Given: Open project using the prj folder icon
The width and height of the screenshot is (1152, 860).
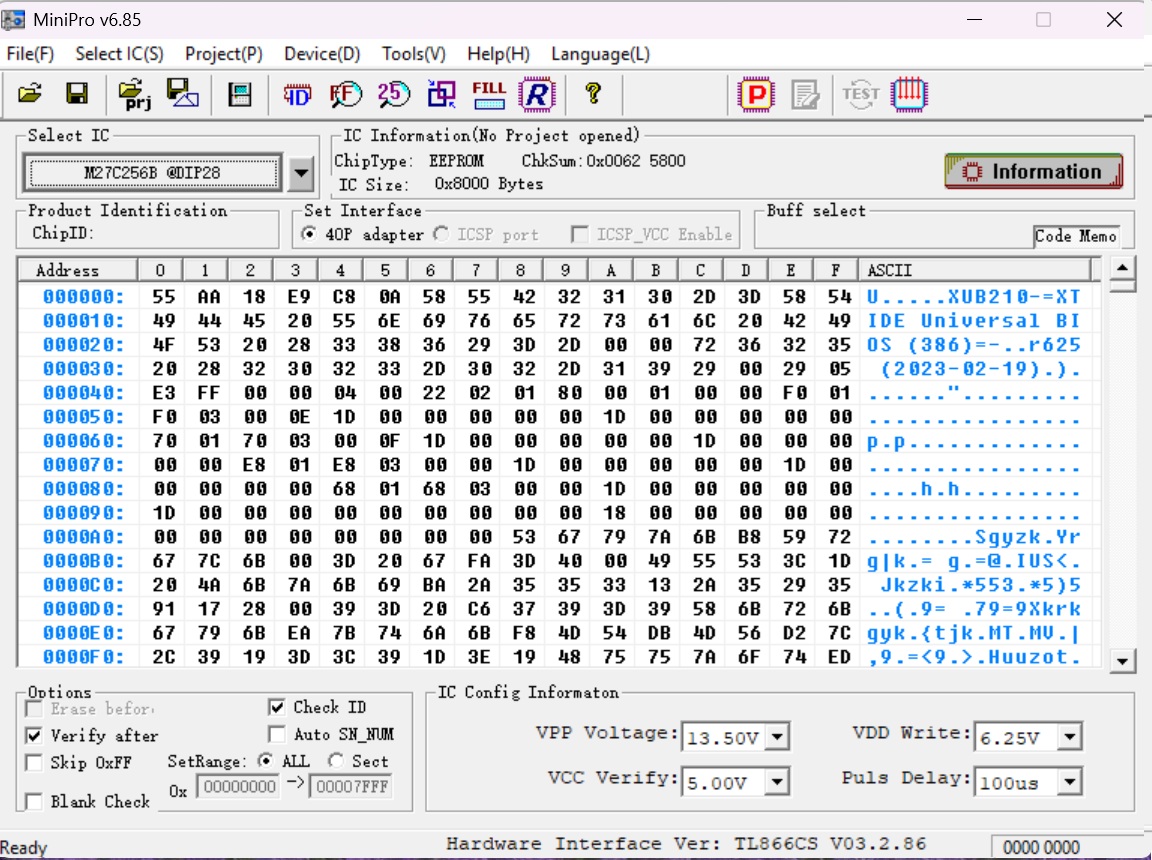Looking at the screenshot, I should (x=134, y=94).
